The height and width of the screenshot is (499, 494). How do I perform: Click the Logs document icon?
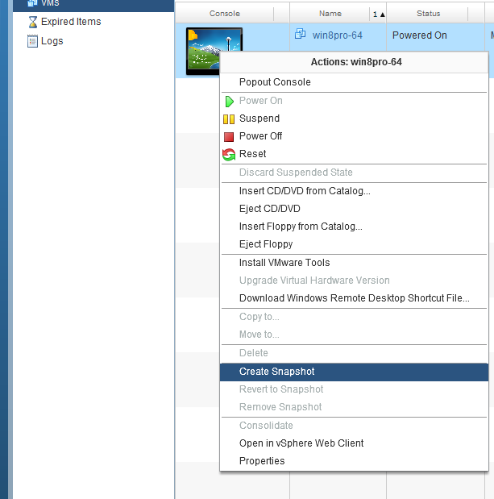[32, 41]
